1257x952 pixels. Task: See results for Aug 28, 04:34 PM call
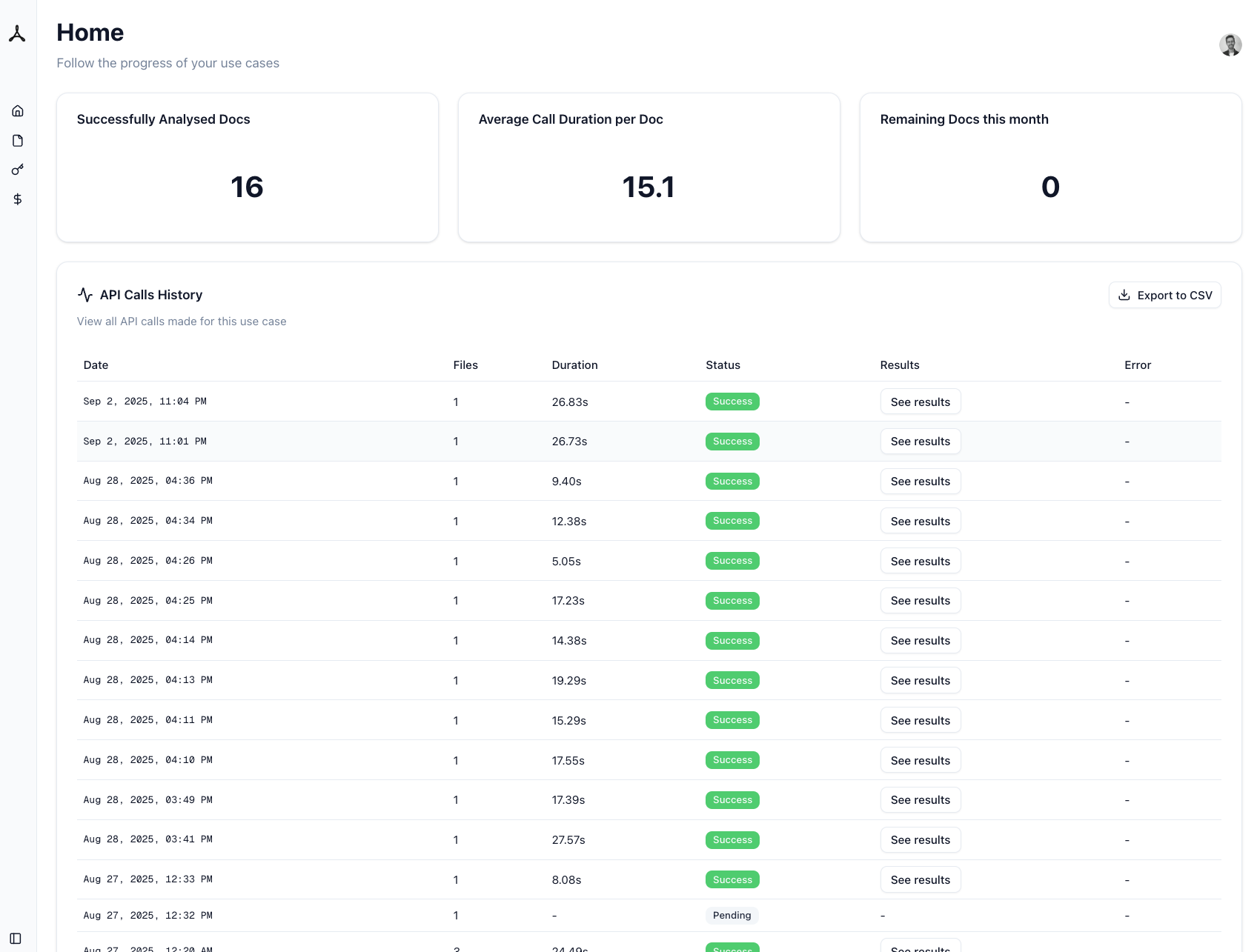921,521
